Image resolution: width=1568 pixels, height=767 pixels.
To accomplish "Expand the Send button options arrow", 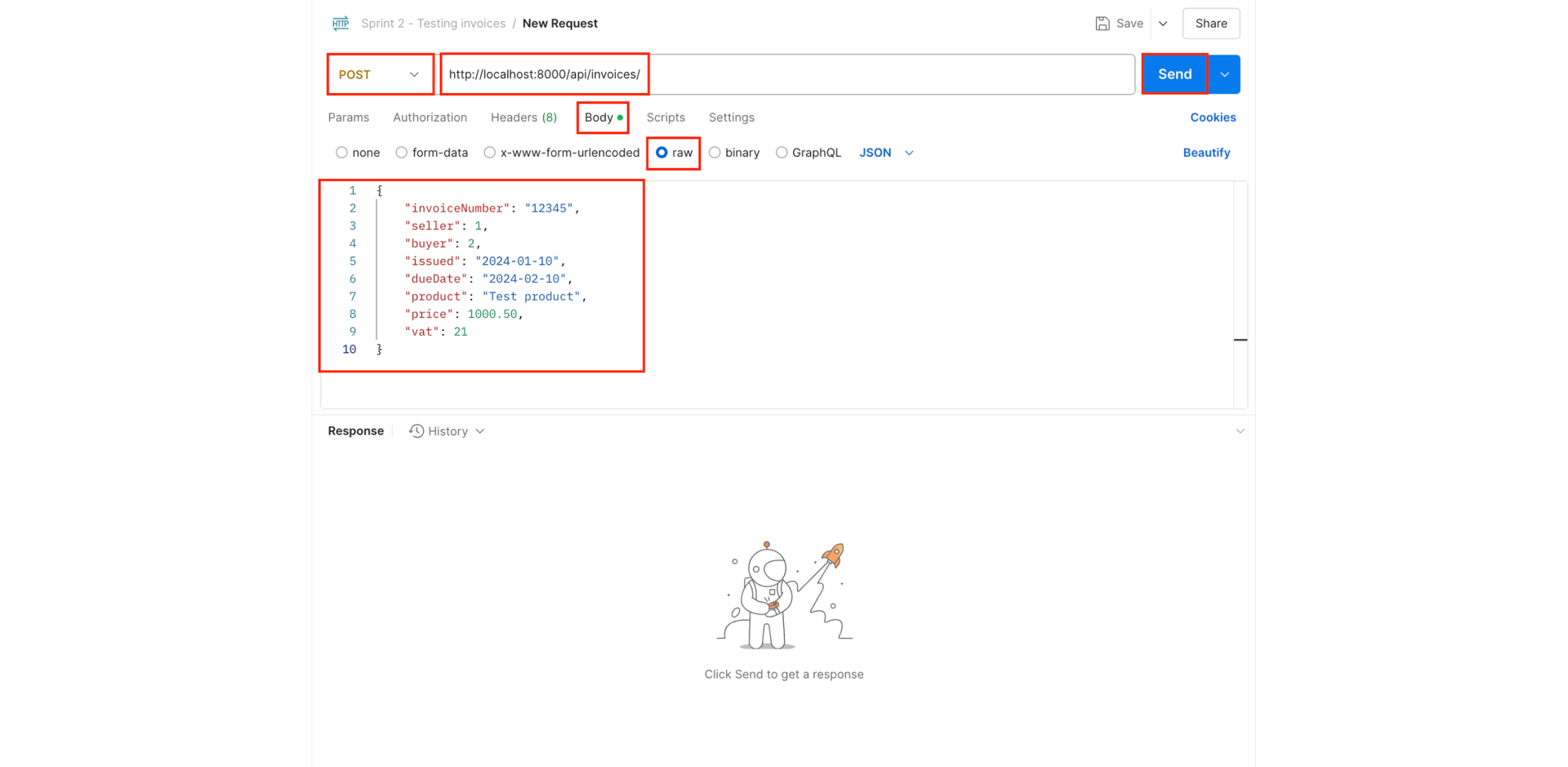I will tap(1224, 74).
